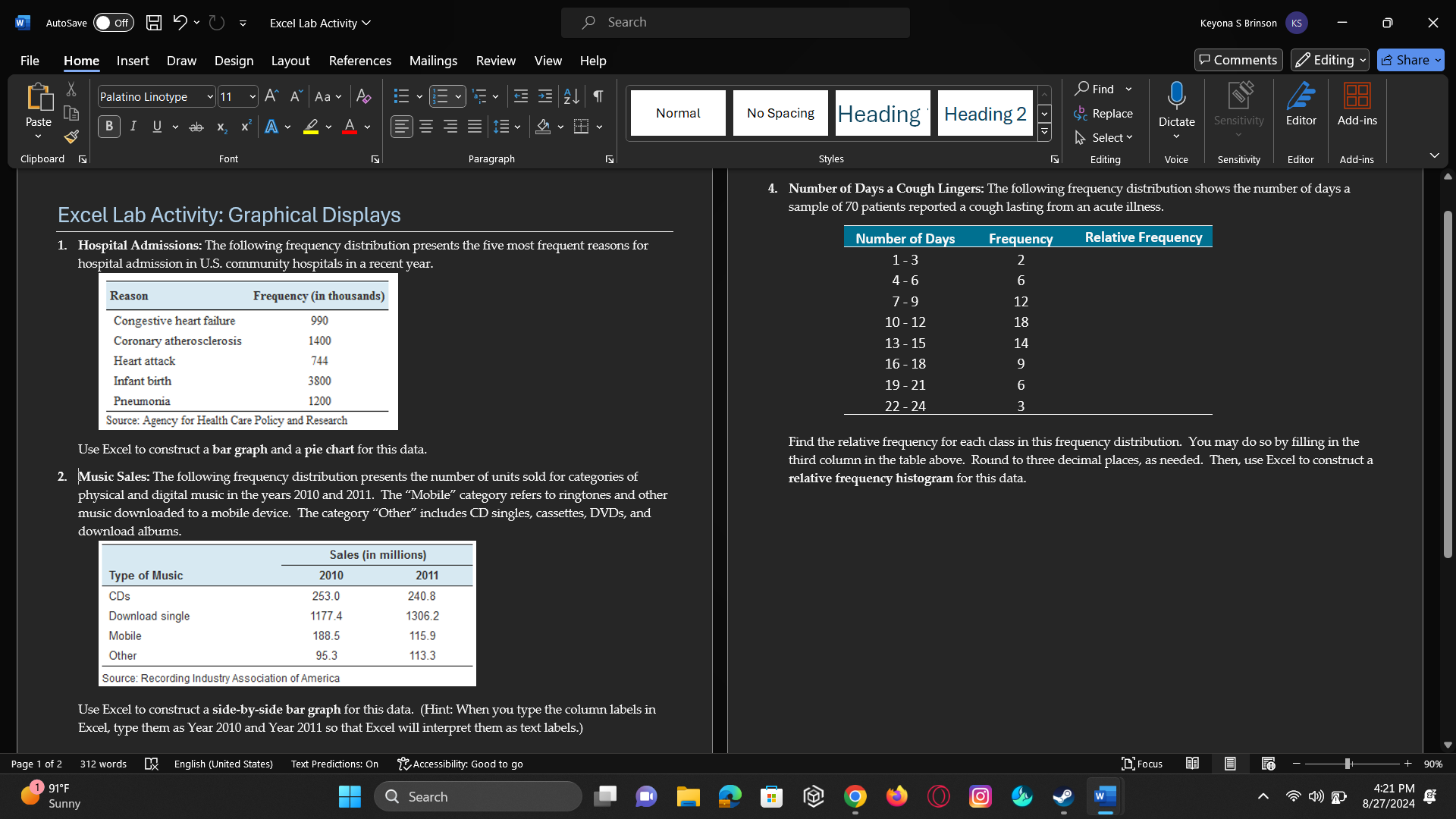Screen dimensions: 1456x819
Task: Switch to the Layout tab
Action: pos(290,61)
